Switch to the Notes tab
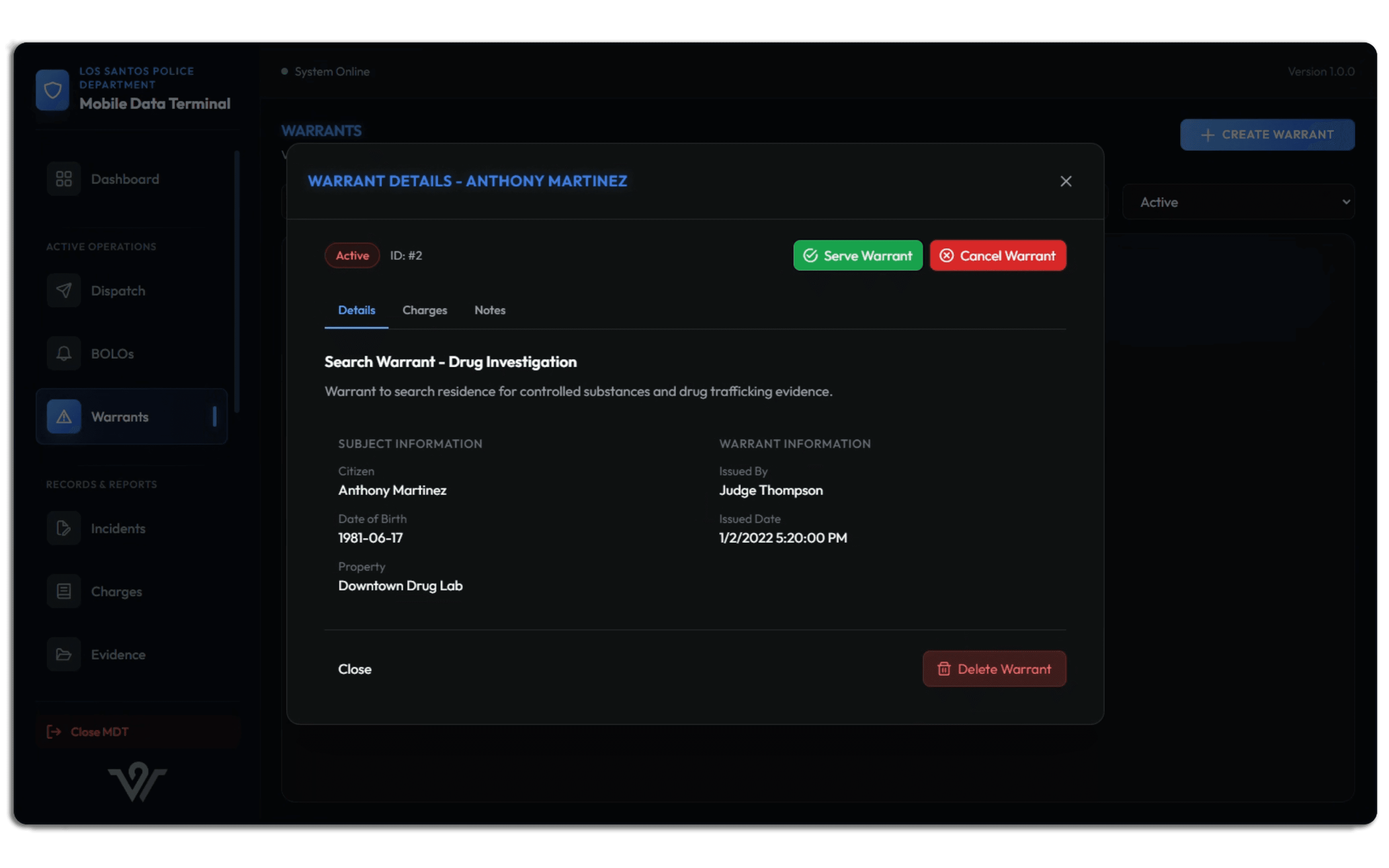The width and height of the screenshot is (1389, 868). point(490,311)
